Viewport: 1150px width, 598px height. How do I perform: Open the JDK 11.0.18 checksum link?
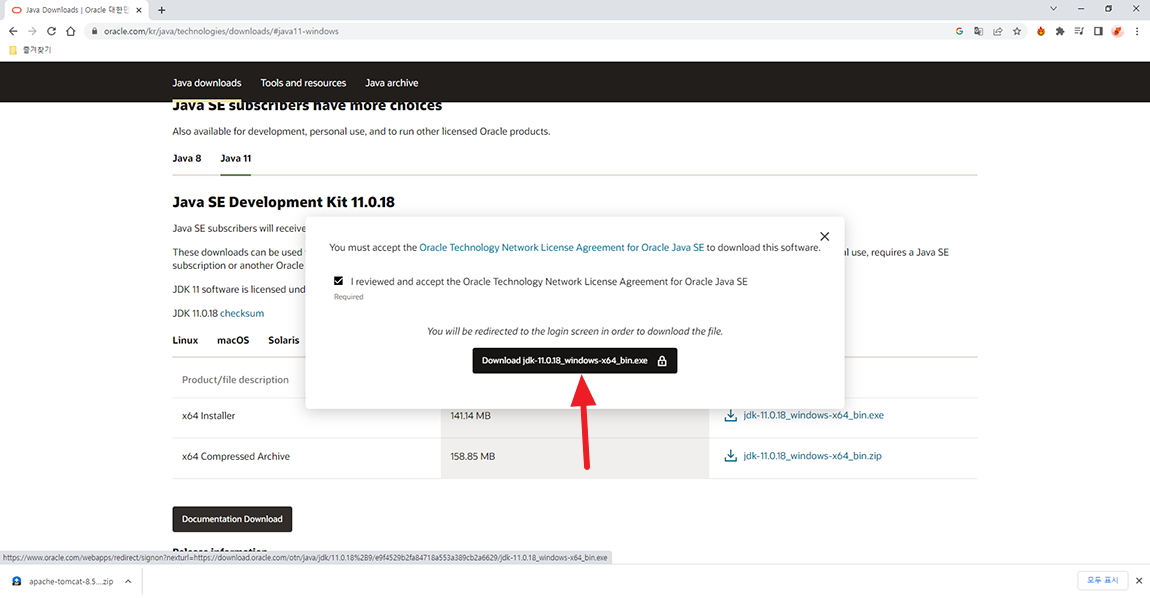(x=242, y=313)
